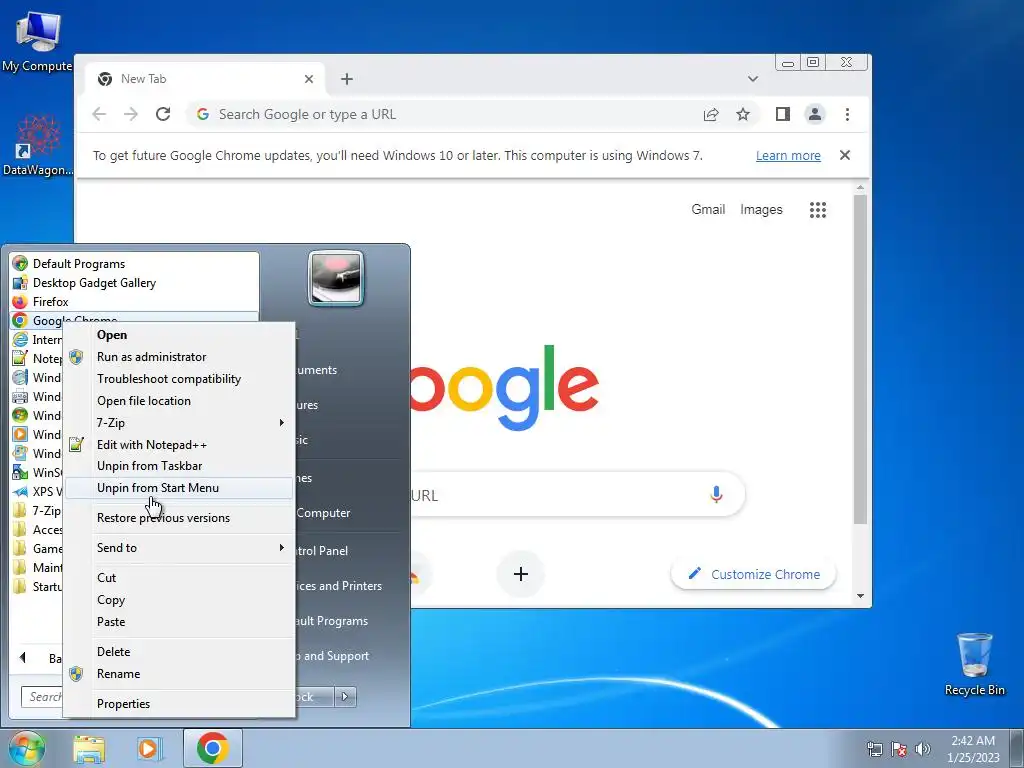Open a new tab with plus button
Screen dimensions: 1024x768
tap(347, 79)
